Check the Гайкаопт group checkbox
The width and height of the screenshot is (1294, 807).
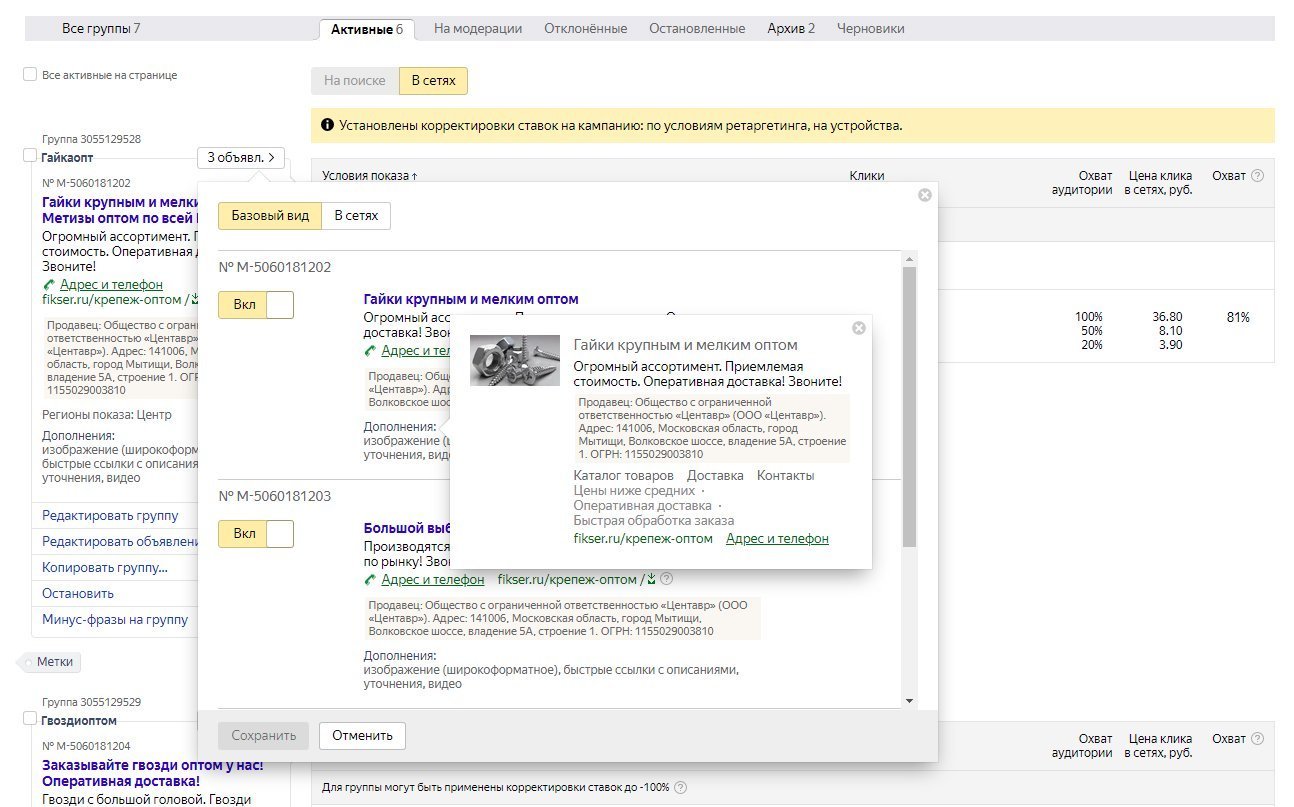(30, 156)
